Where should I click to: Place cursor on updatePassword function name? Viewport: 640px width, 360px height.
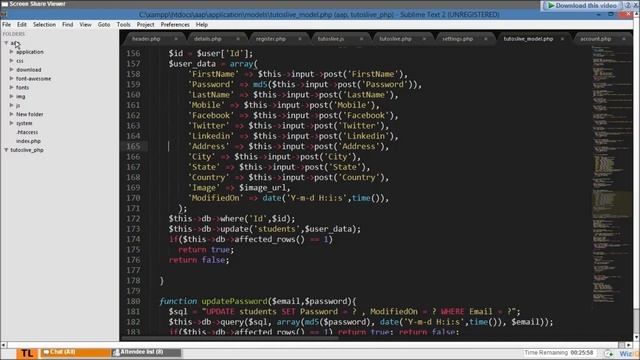pyautogui.click(x=234, y=301)
